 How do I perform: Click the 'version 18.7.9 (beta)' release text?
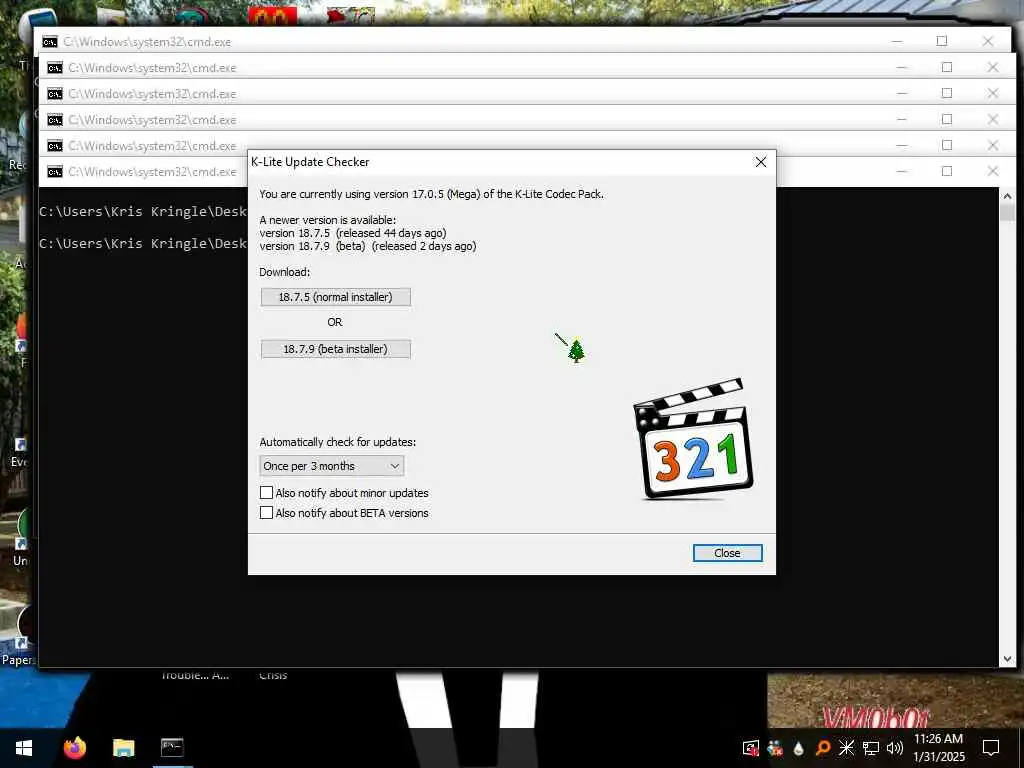click(368, 246)
